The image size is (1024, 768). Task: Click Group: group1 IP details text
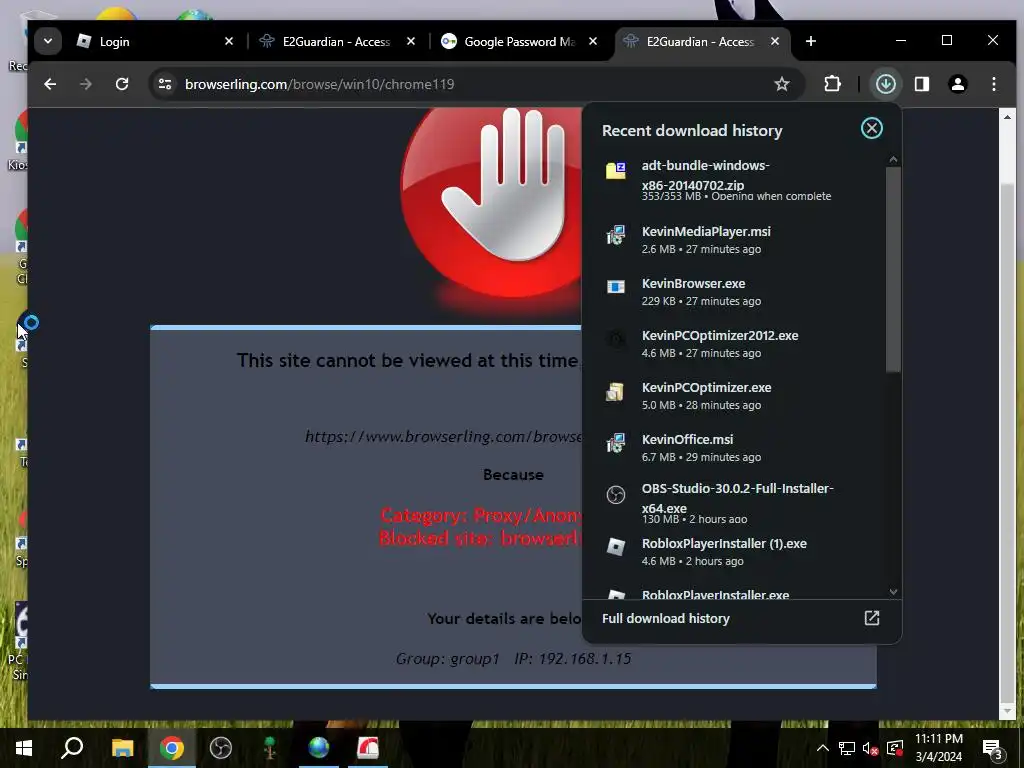pyautogui.click(x=513, y=658)
